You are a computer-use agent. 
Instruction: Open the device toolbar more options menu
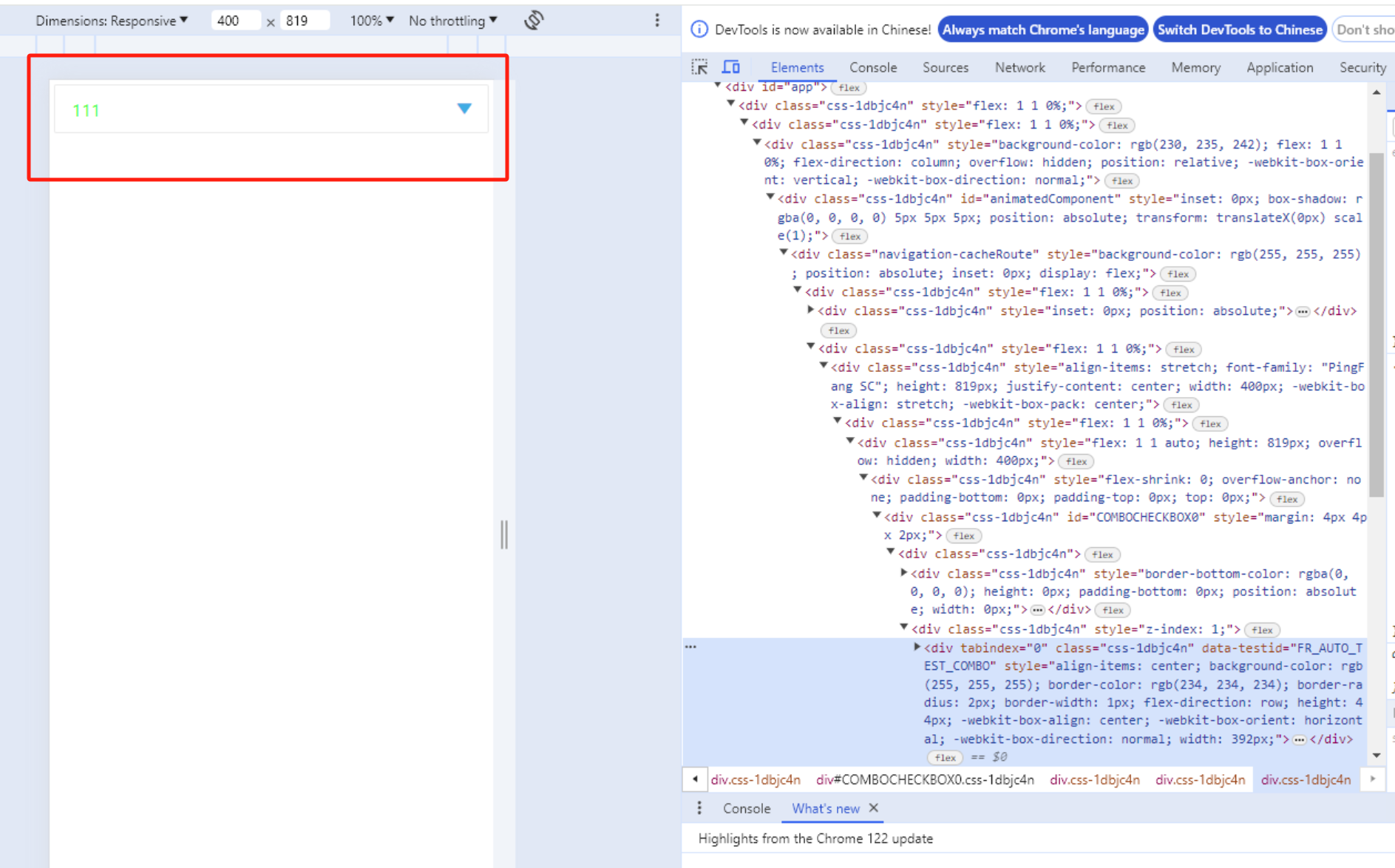tap(657, 20)
